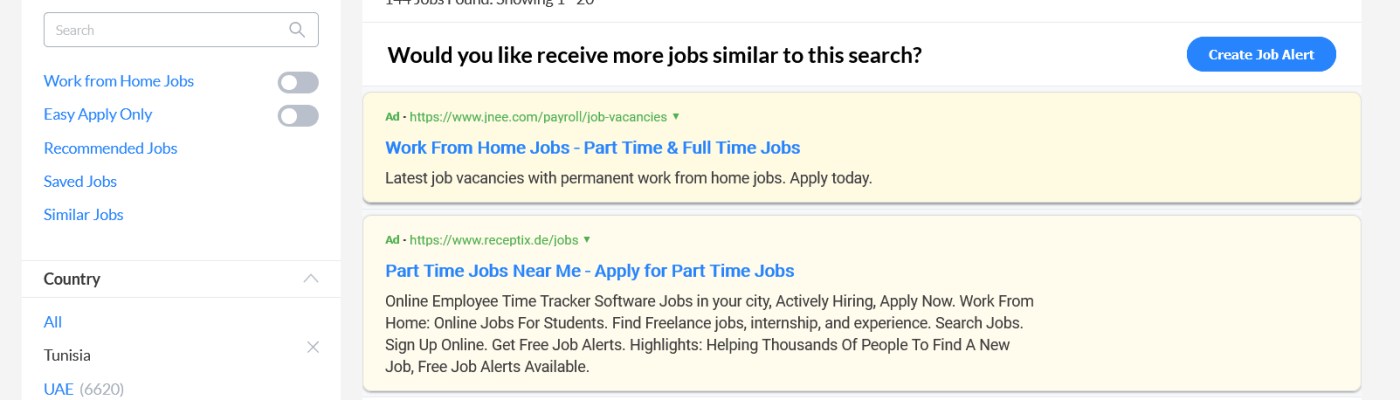
Task: Go to Saved Jobs
Action: point(80,181)
